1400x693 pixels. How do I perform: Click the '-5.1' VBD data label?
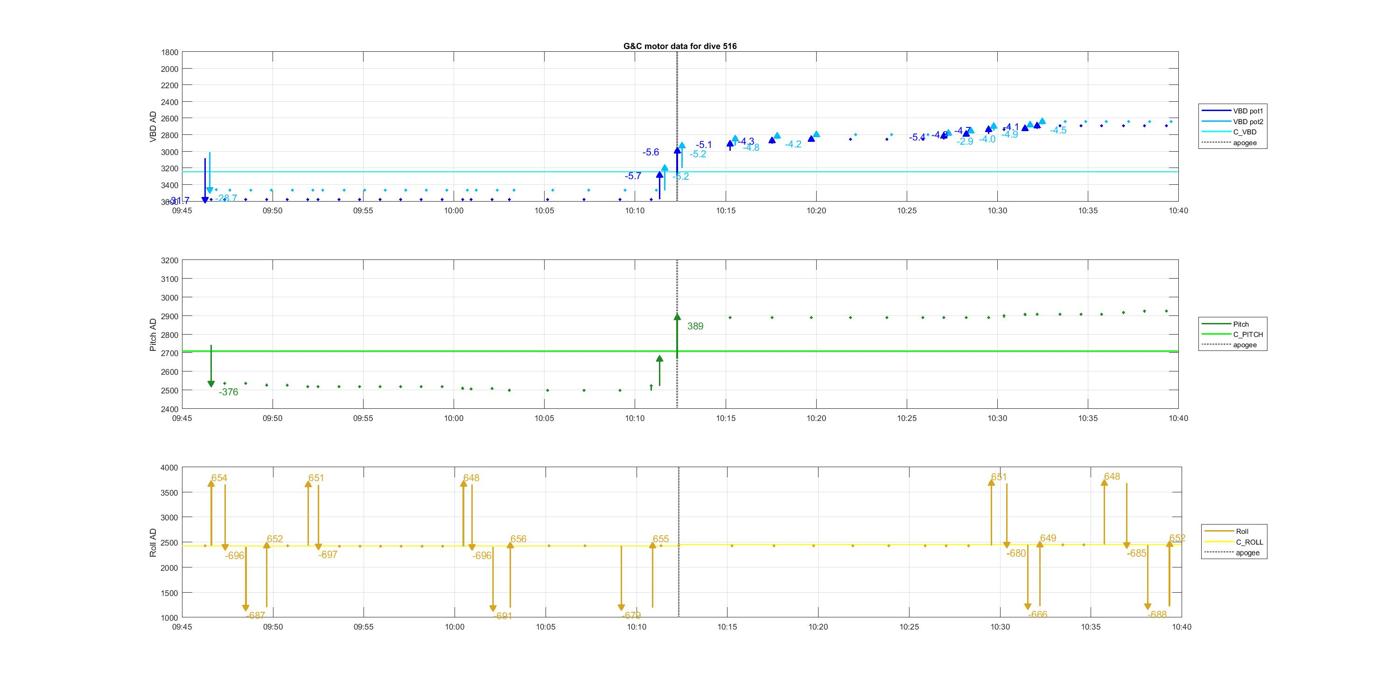point(704,145)
